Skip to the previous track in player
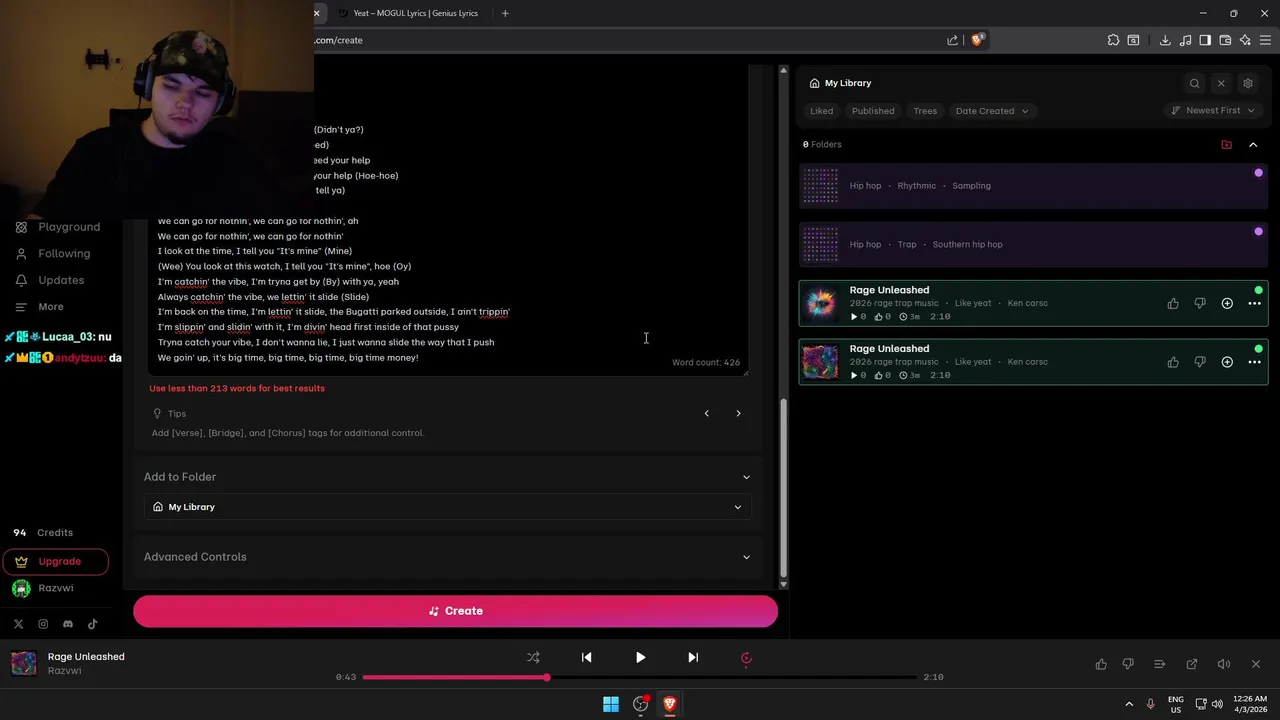 point(587,657)
